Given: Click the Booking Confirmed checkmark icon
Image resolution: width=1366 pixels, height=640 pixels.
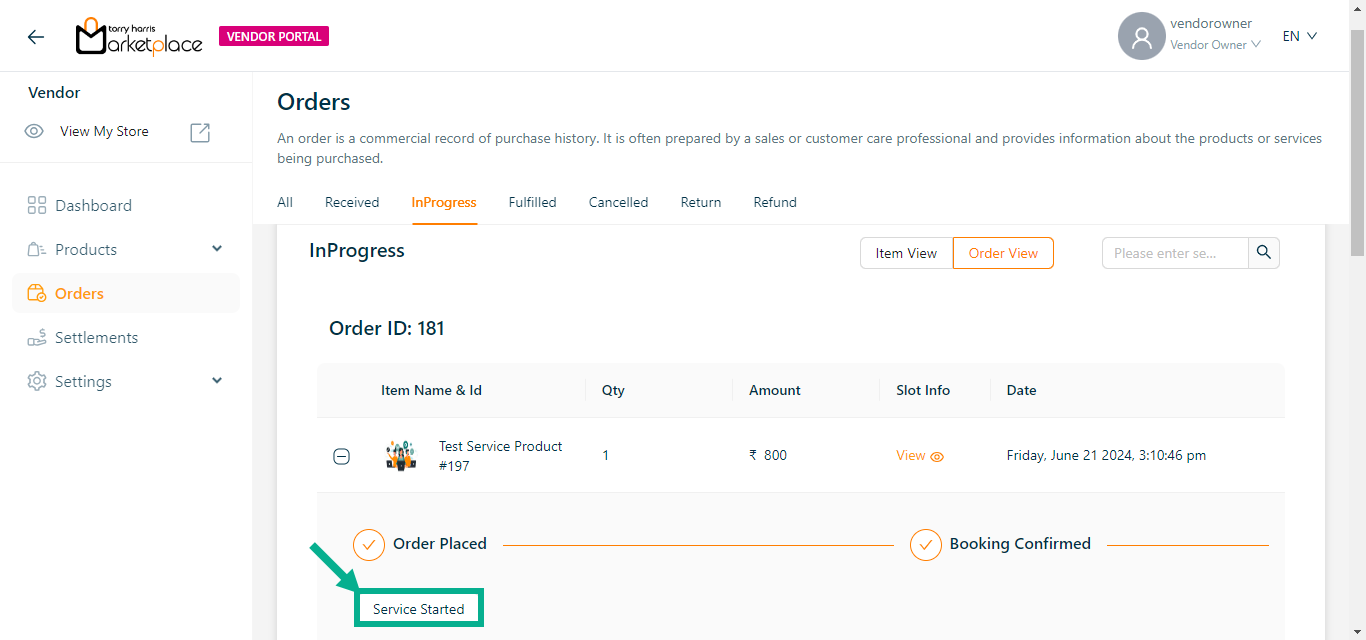Looking at the screenshot, I should pyautogui.click(x=925, y=545).
